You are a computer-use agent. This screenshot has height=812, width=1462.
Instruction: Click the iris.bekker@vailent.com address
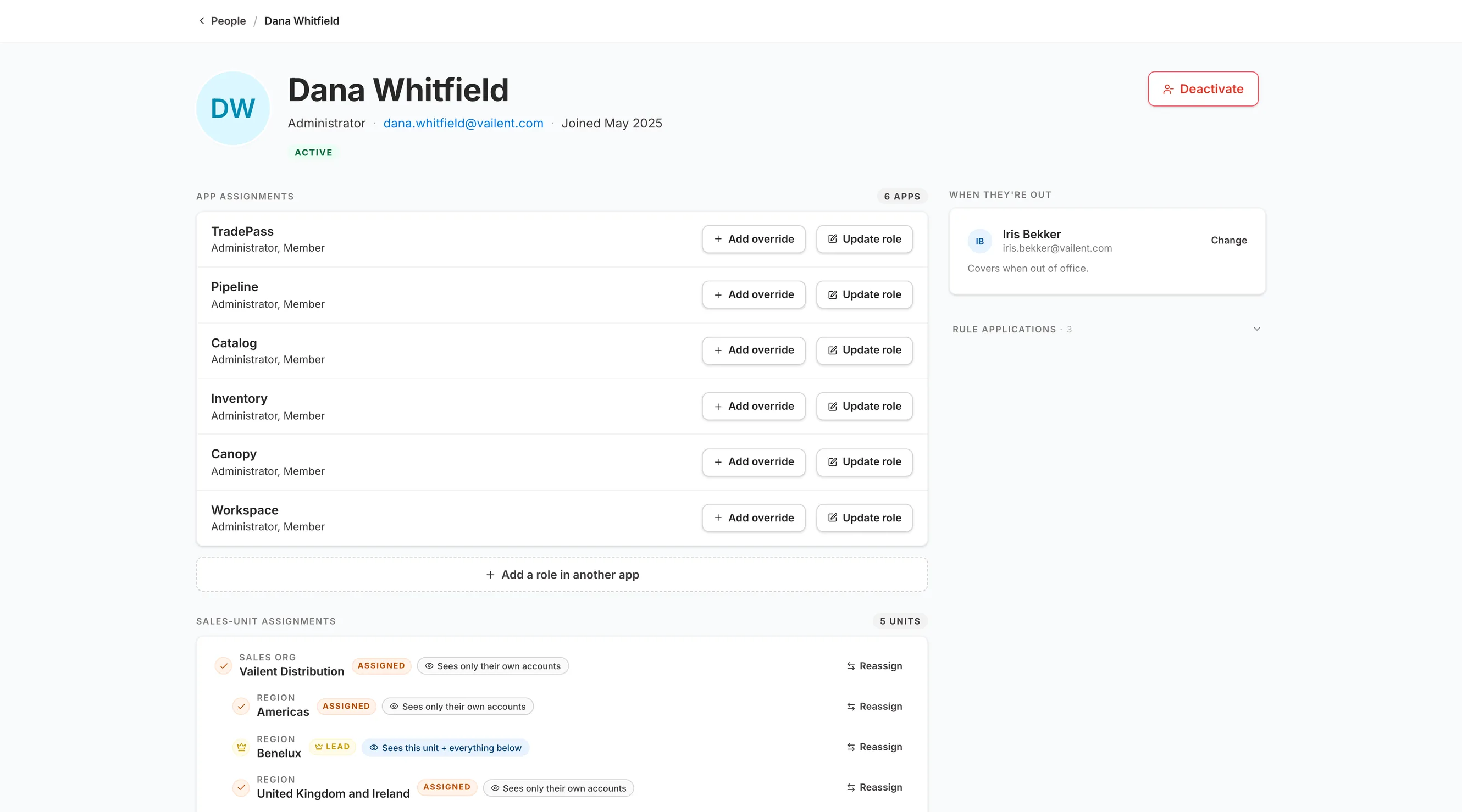(x=1057, y=248)
